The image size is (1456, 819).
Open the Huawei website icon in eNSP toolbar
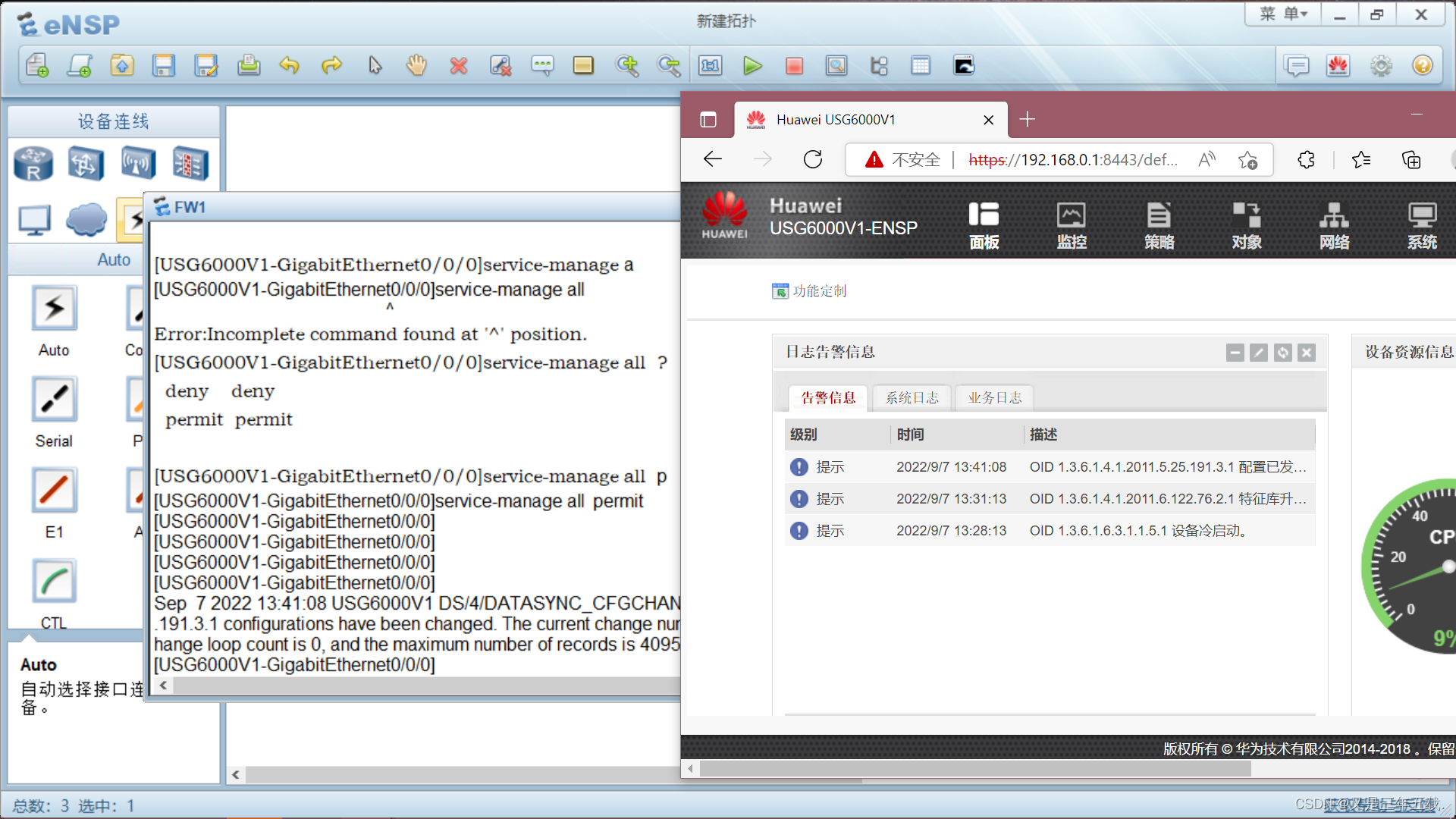pos(1338,66)
